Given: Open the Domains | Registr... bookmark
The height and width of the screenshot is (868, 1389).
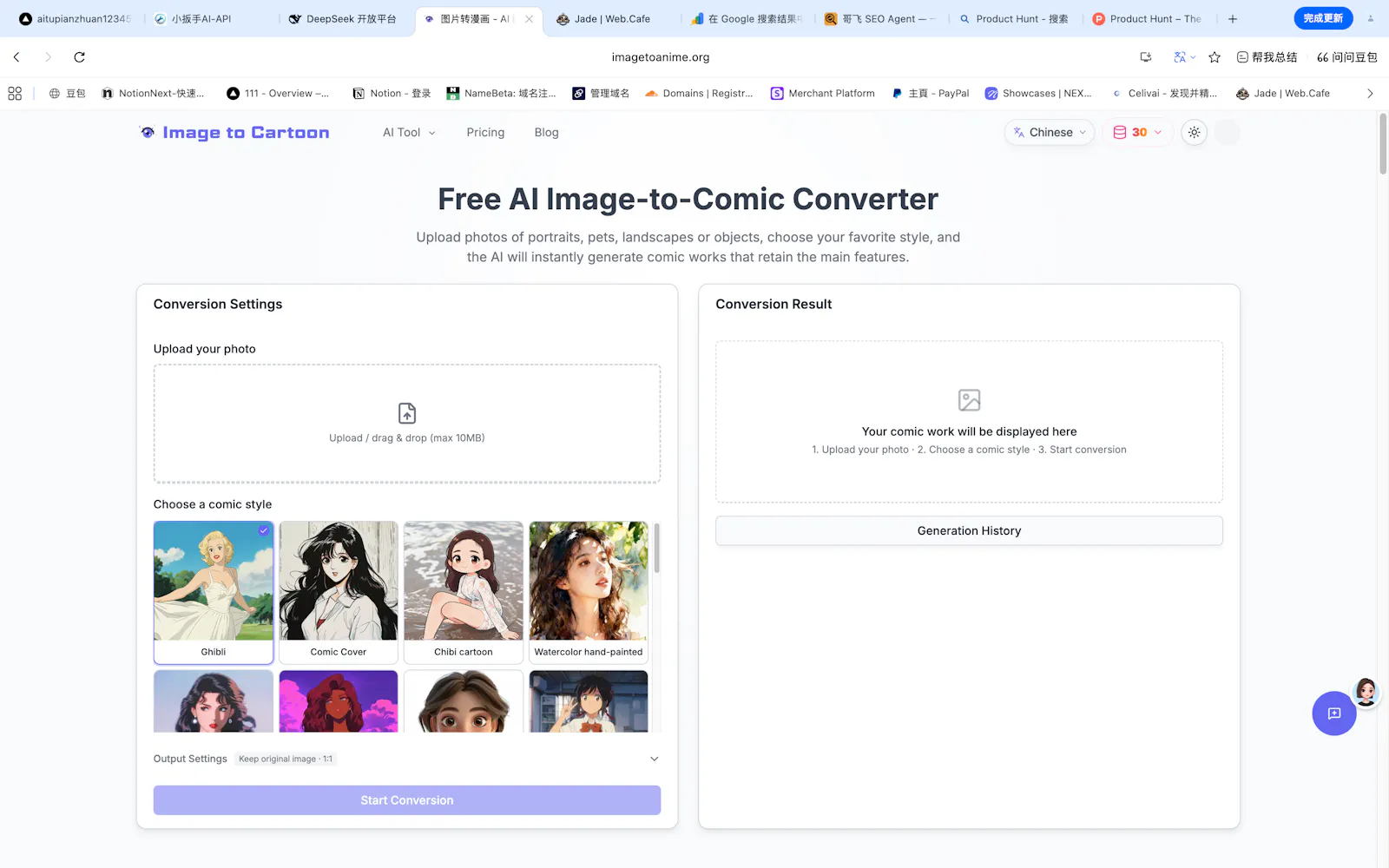Looking at the screenshot, I should tap(699, 94).
